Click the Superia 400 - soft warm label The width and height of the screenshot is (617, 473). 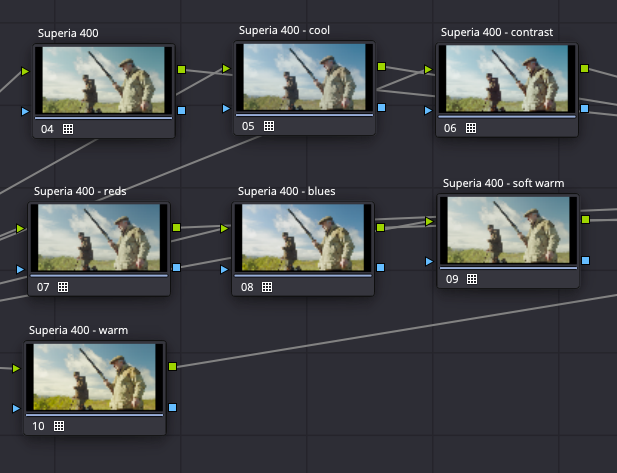click(x=503, y=183)
